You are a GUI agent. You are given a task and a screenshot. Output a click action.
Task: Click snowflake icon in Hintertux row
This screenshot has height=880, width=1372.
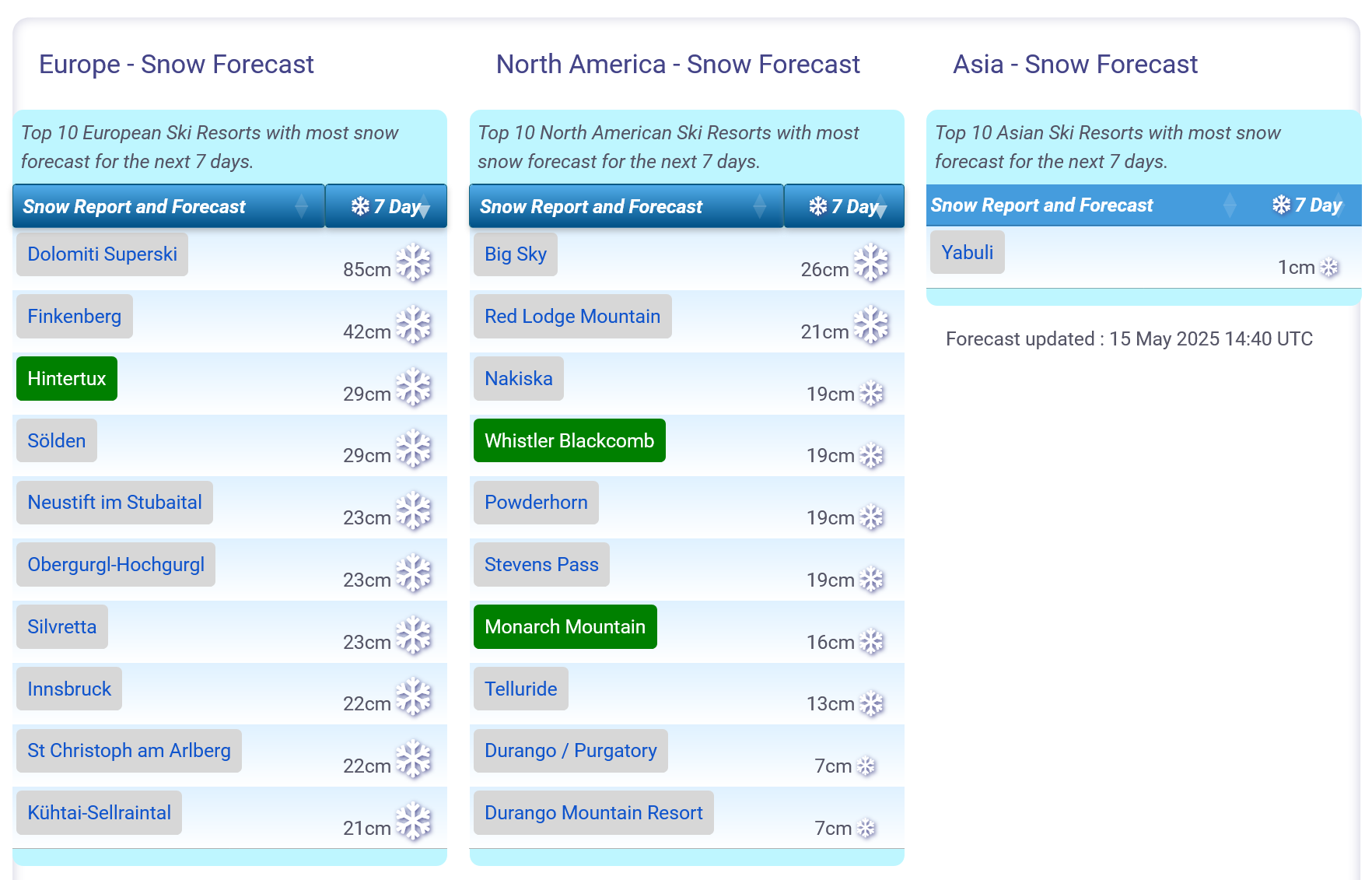click(413, 387)
